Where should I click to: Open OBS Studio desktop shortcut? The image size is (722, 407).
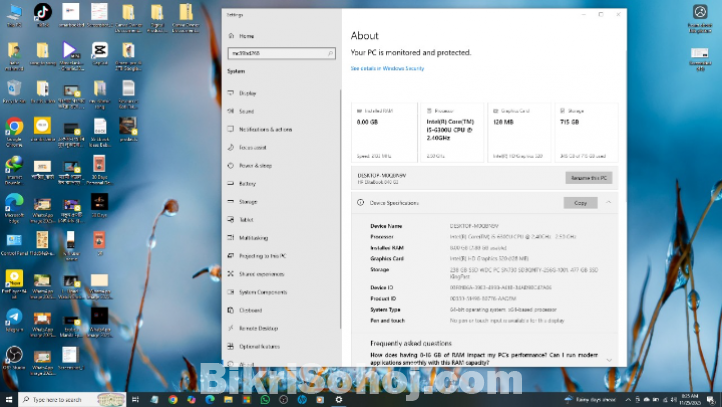click(x=14, y=358)
